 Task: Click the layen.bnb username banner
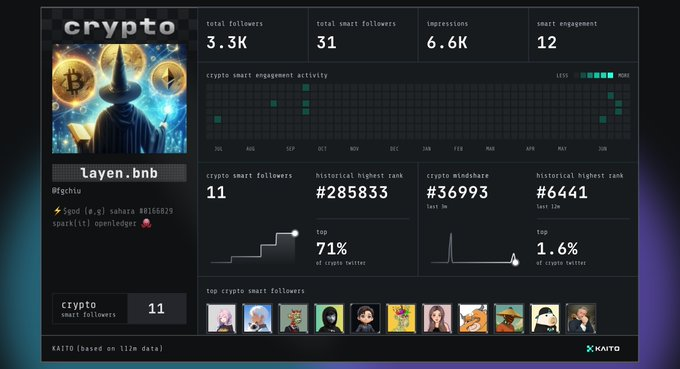119,173
